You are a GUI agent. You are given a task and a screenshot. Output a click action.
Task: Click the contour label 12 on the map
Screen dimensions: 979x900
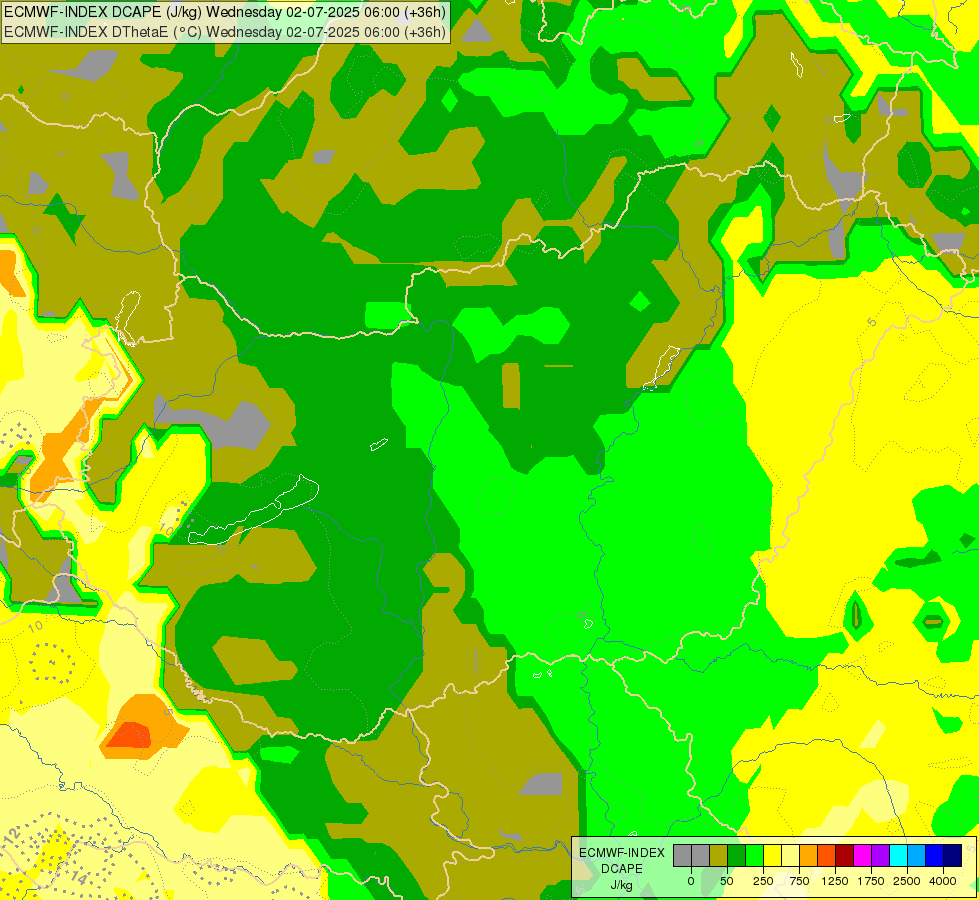12,834
